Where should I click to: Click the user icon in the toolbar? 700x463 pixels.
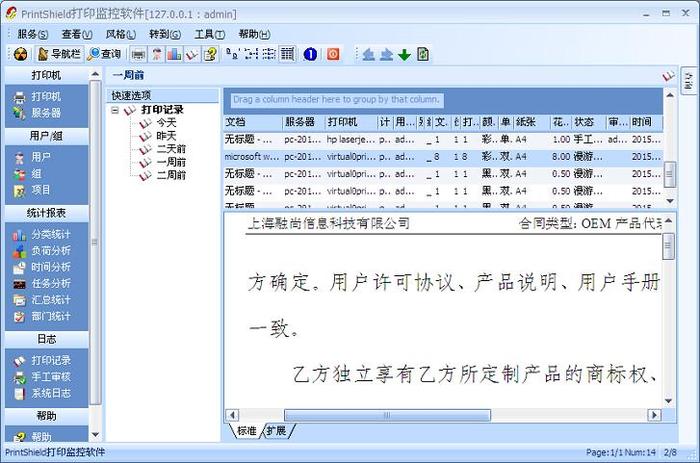pyautogui.click(x=156, y=54)
